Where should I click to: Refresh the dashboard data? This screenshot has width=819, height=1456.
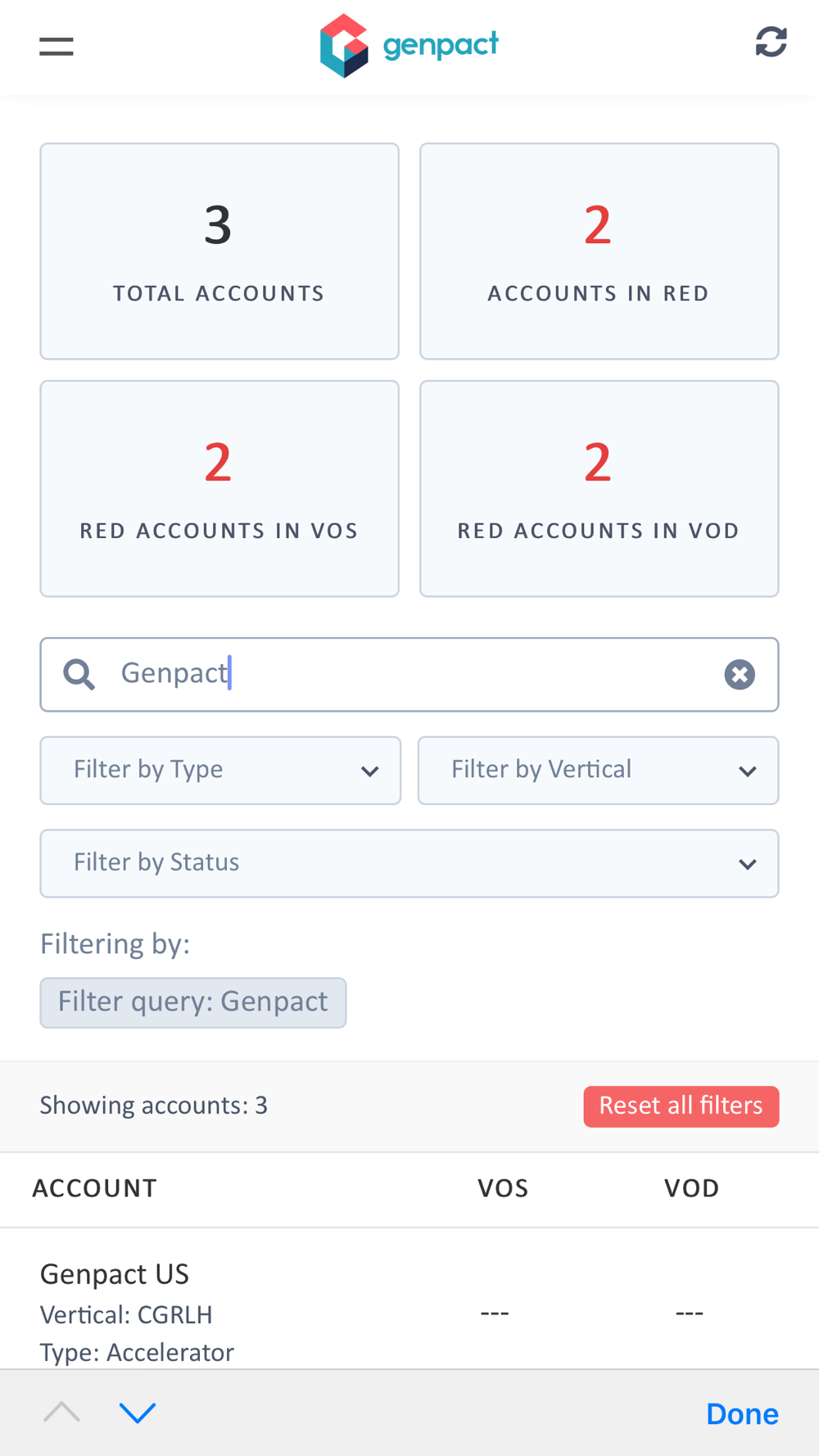click(771, 42)
